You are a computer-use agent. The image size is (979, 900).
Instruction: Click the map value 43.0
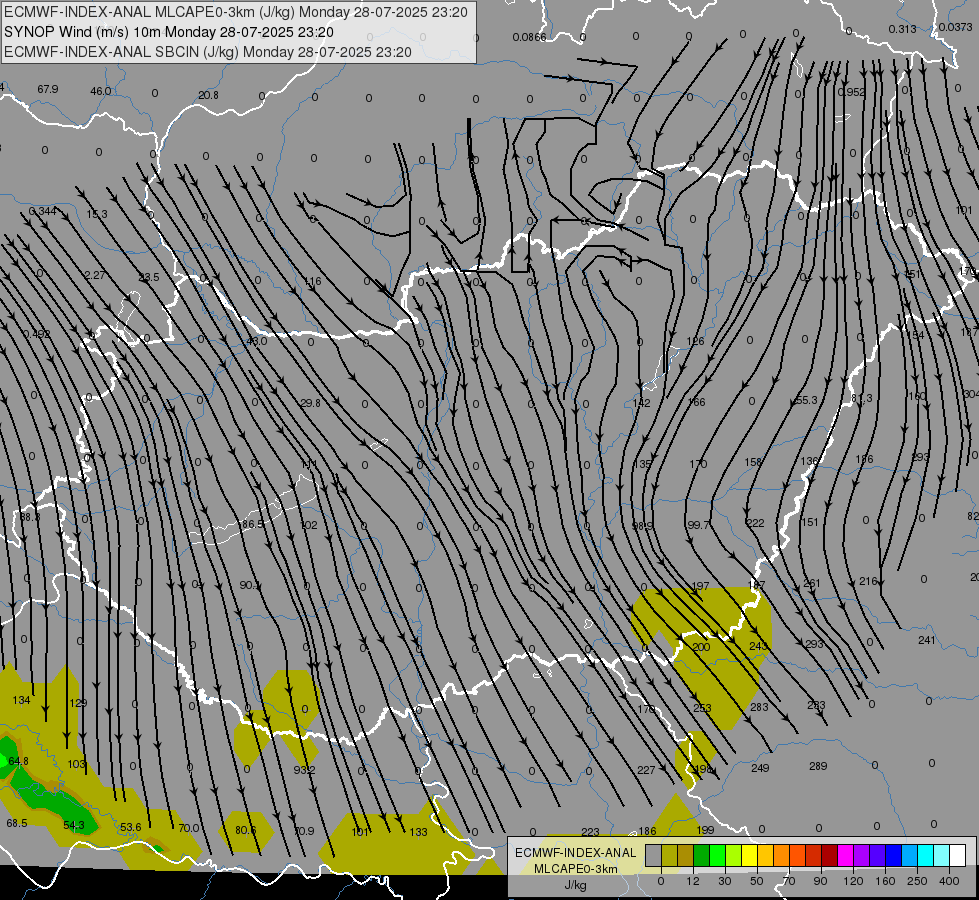tap(257, 341)
